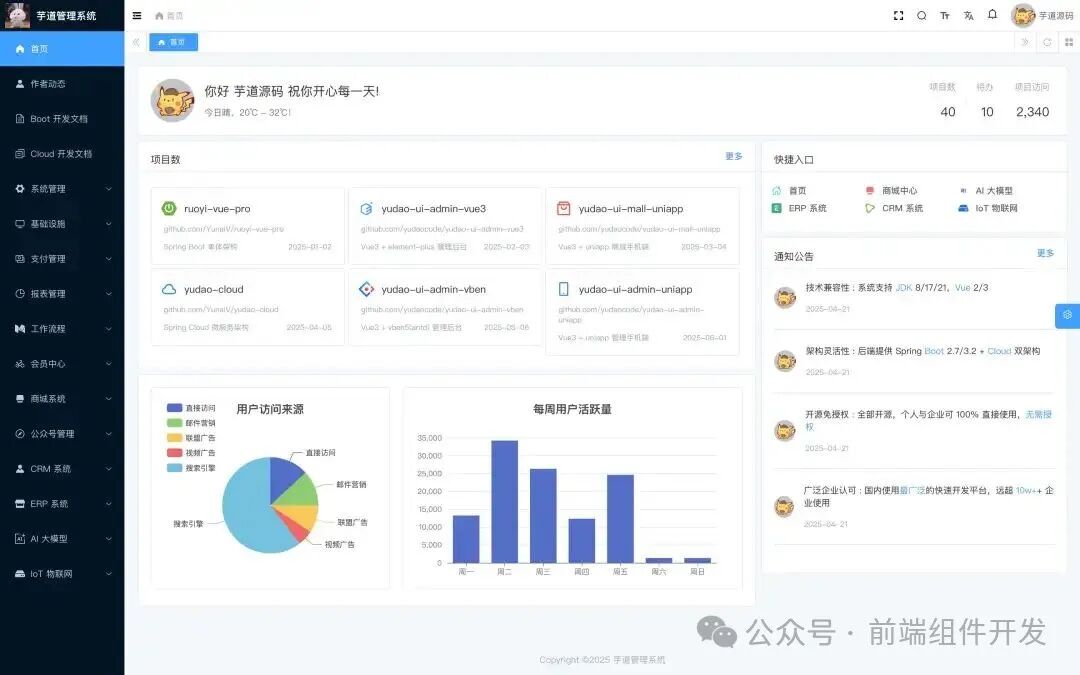Open the floating theme settings gear
The width and height of the screenshot is (1080, 675).
point(1068,315)
